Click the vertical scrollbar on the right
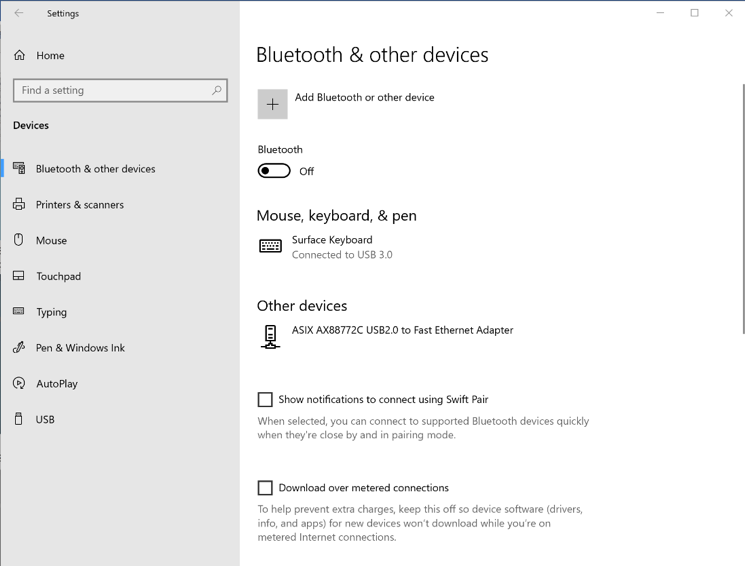The height and width of the screenshot is (566, 745). click(x=744, y=209)
